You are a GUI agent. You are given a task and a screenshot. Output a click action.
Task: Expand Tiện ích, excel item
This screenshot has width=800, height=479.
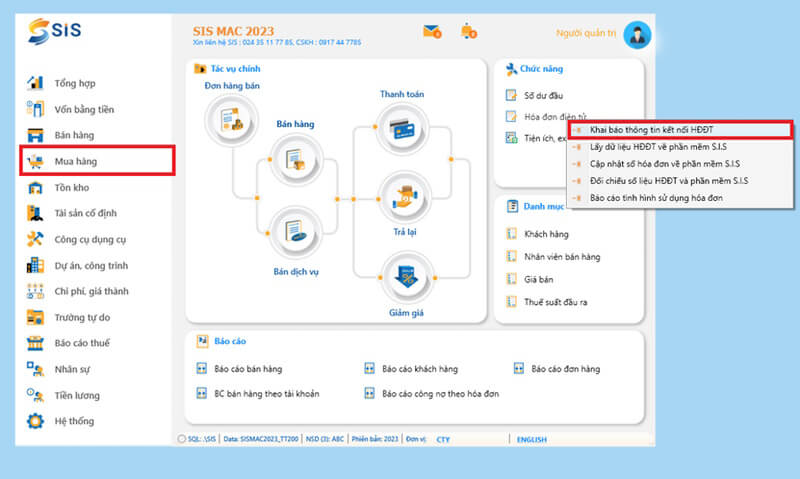pos(536,138)
